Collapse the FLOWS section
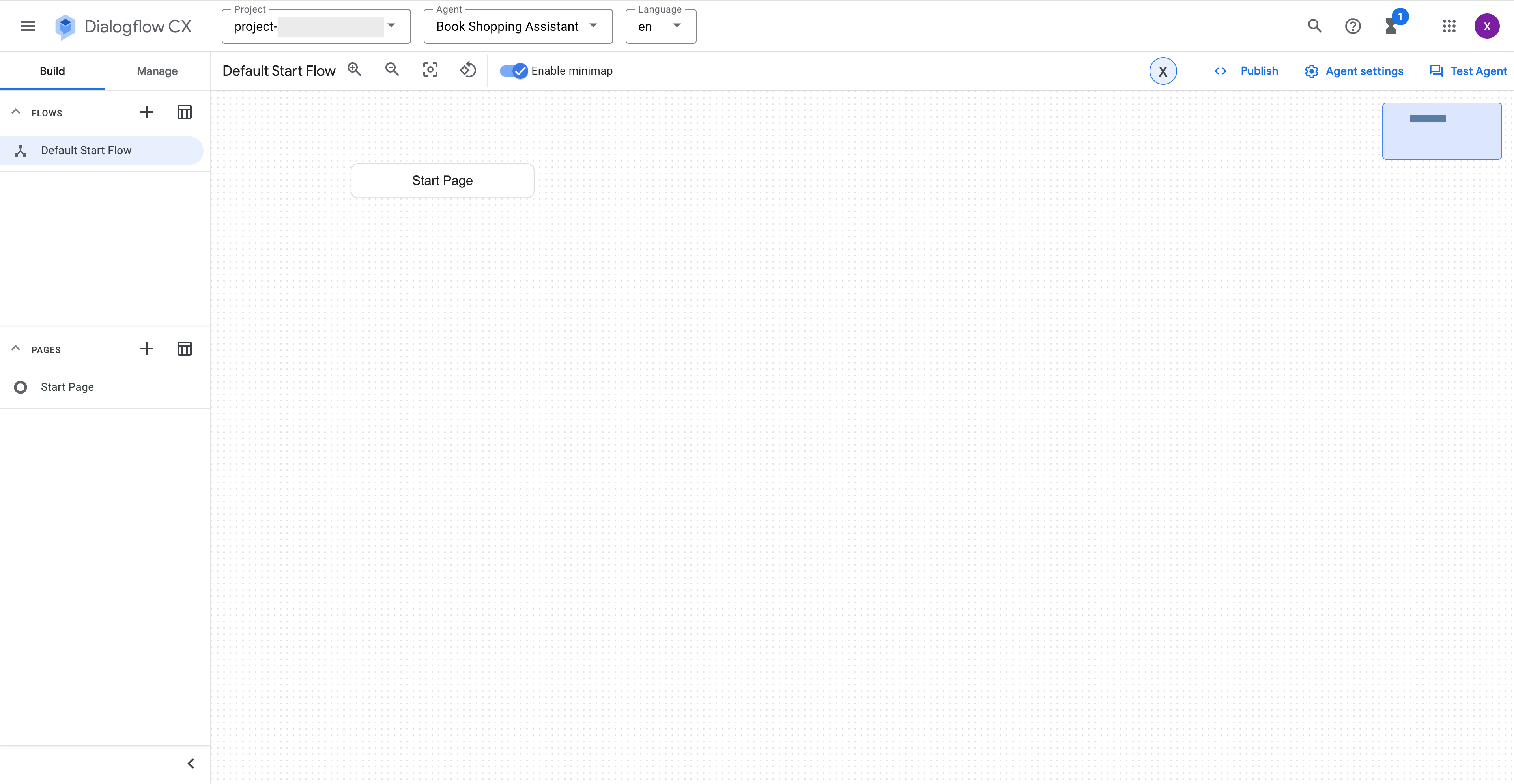Image resolution: width=1514 pixels, height=784 pixels. pos(16,112)
